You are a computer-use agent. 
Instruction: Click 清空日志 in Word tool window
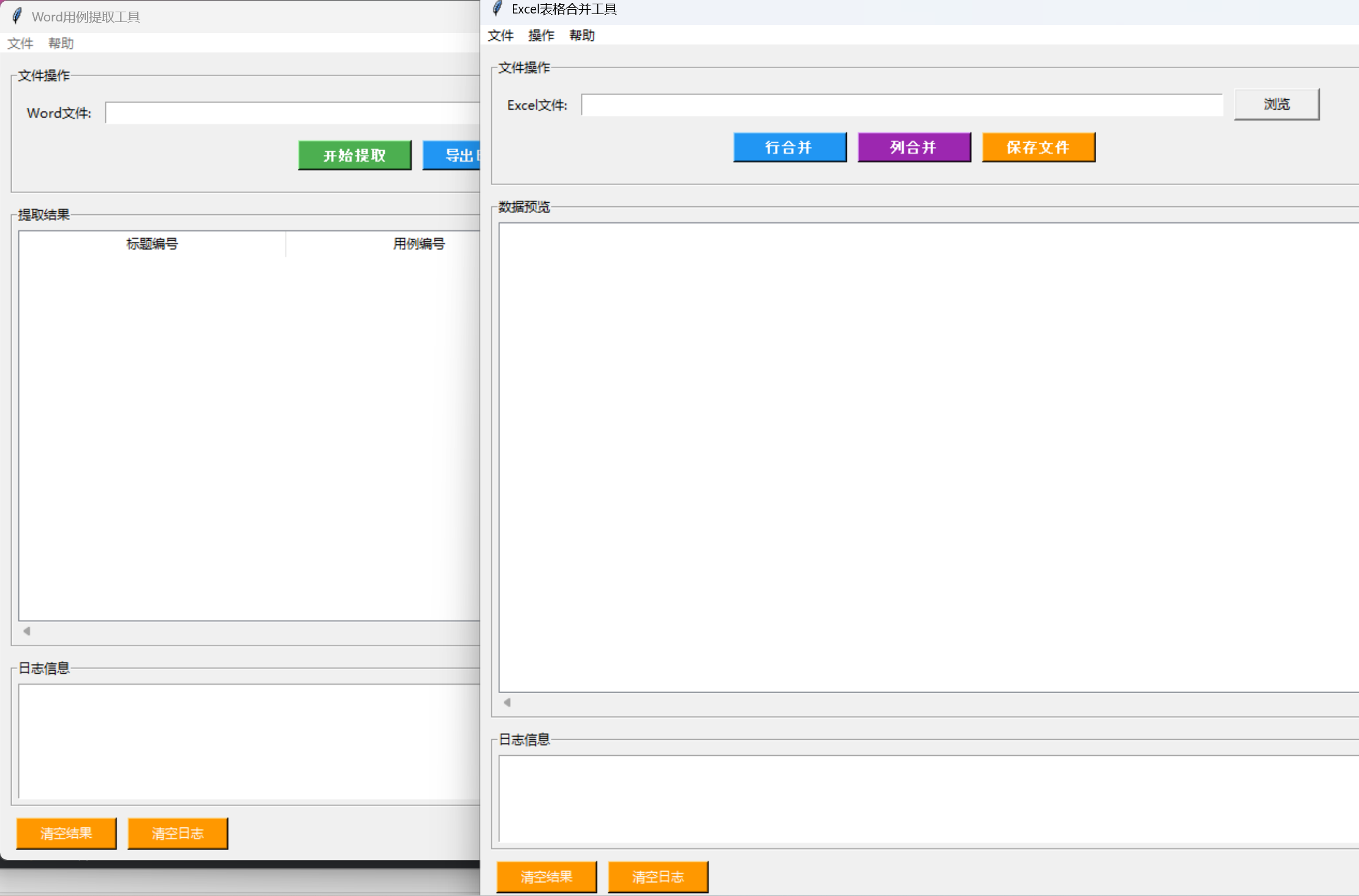[178, 834]
